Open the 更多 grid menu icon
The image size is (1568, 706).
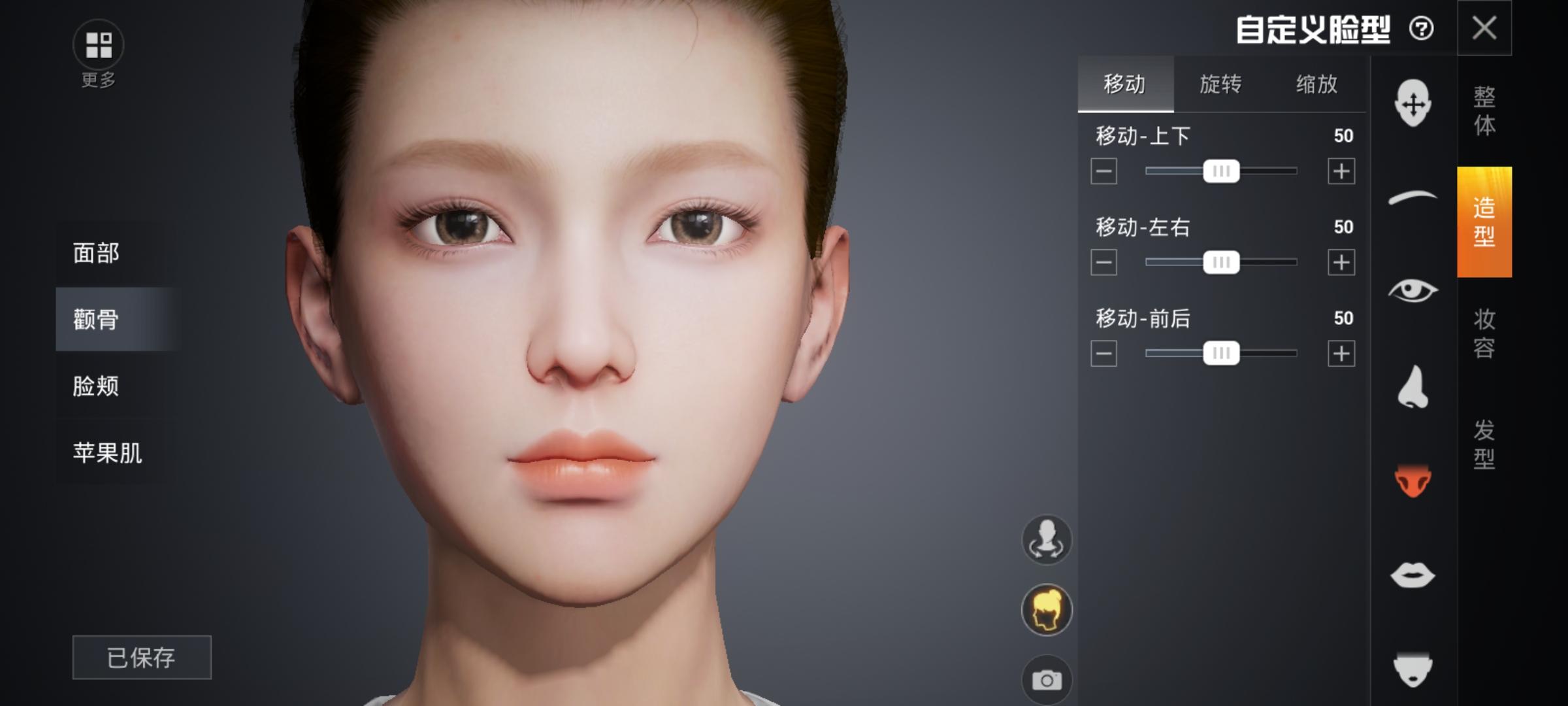pos(99,45)
